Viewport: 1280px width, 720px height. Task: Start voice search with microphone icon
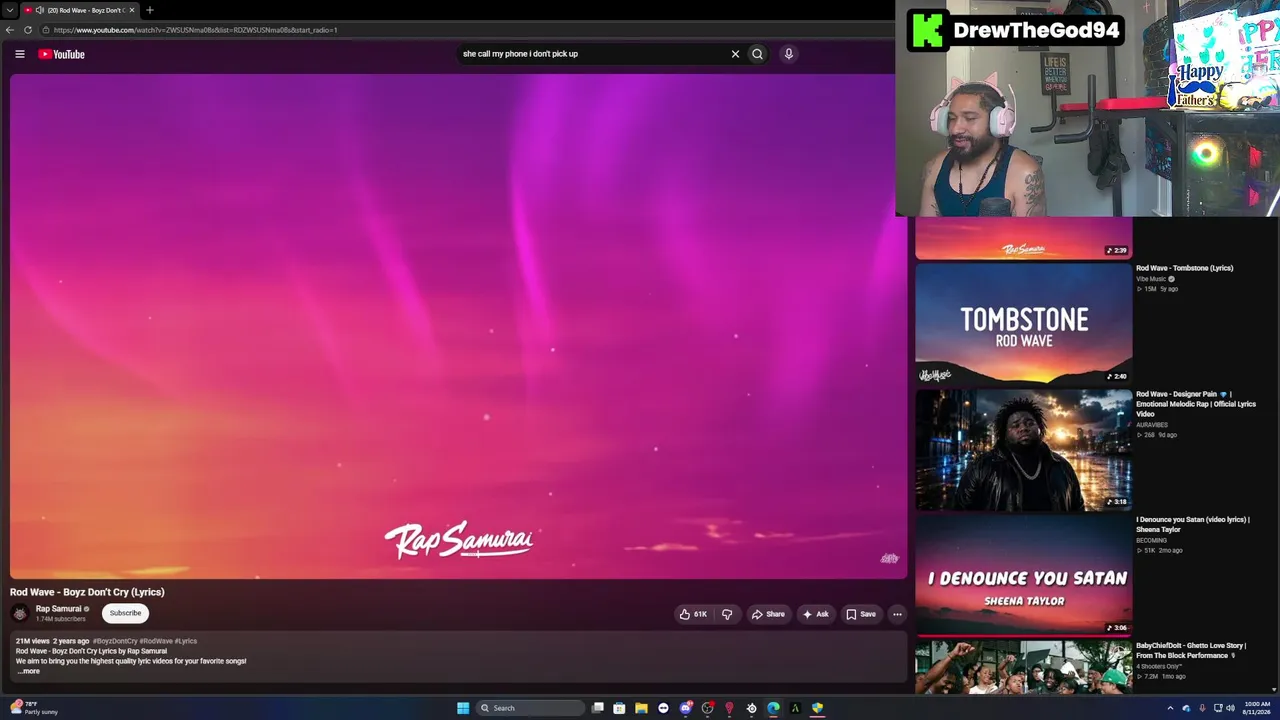pyautogui.click(x=789, y=54)
